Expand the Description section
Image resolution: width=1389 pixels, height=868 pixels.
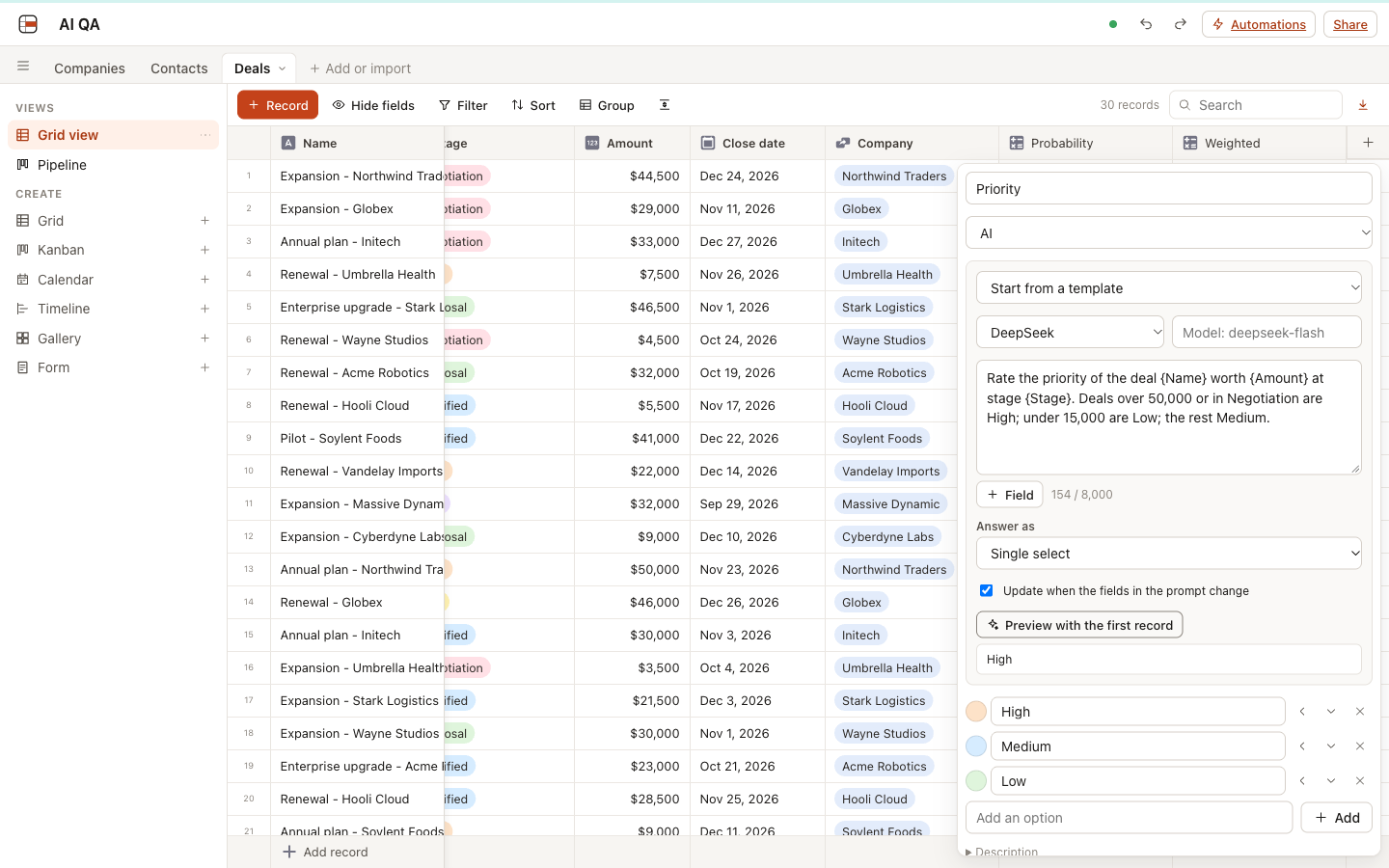[1002, 852]
